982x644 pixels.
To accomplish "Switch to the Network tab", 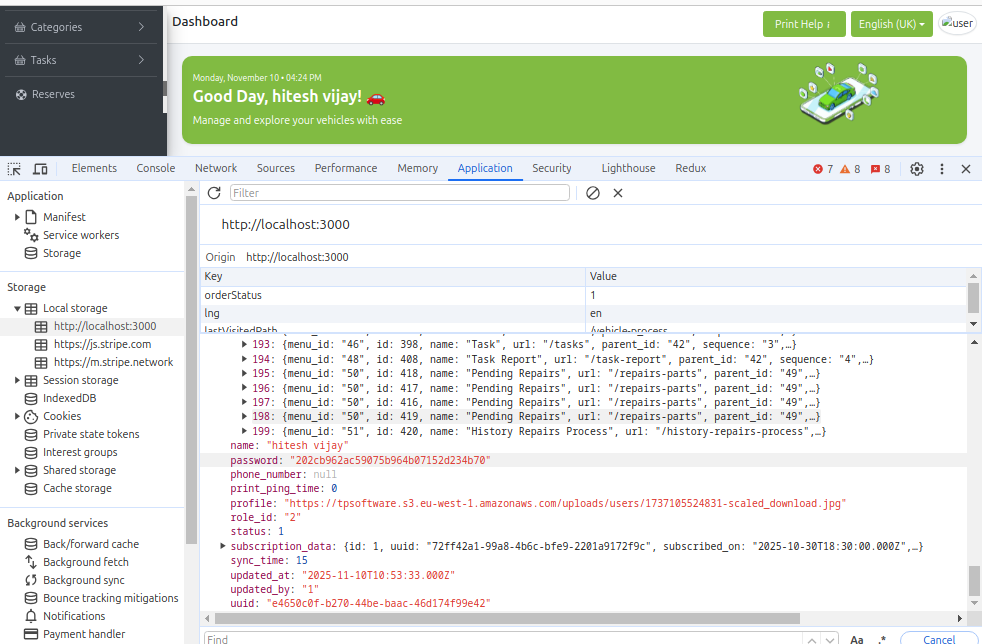I will 216,169.
